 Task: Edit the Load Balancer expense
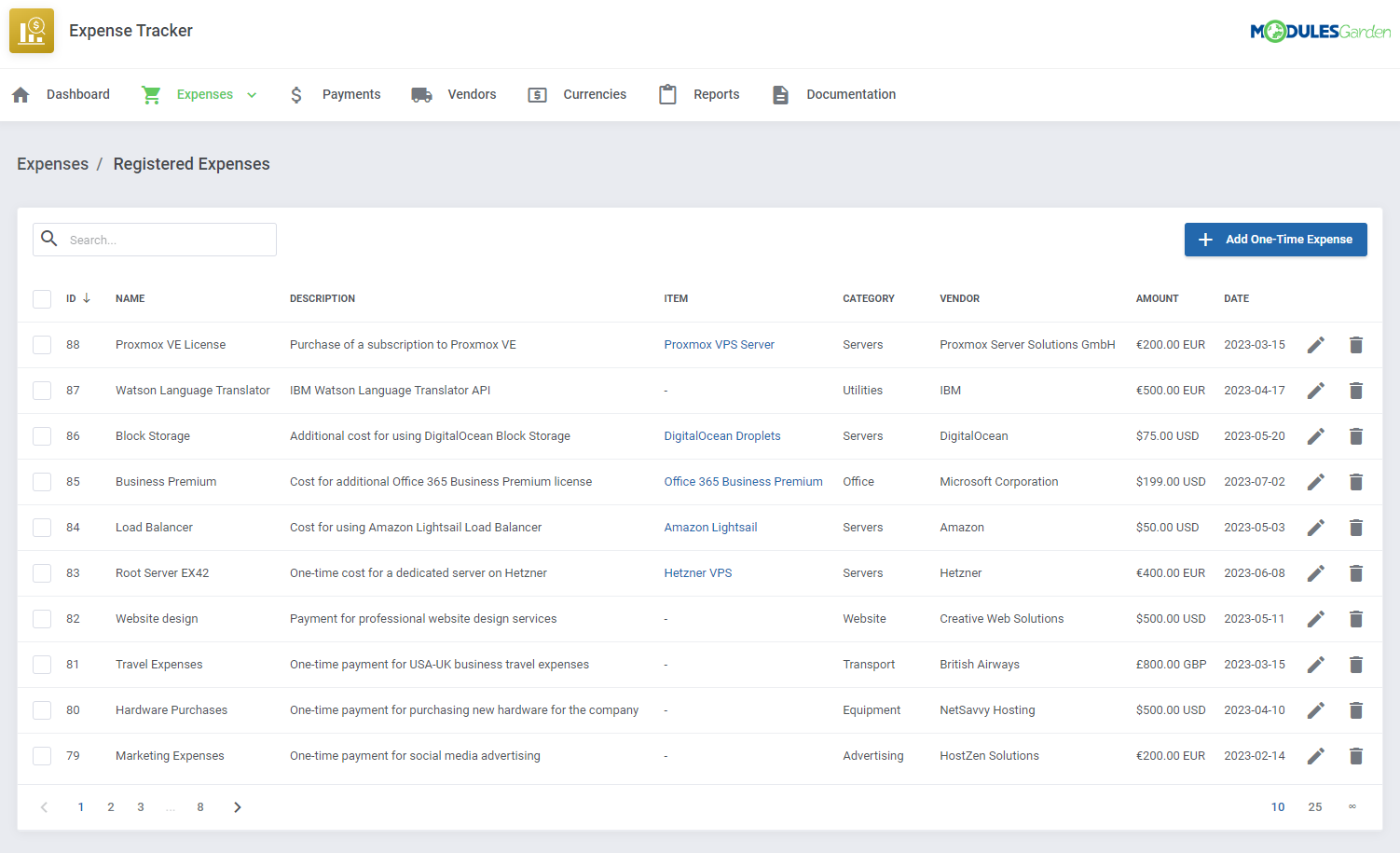[1315, 528]
